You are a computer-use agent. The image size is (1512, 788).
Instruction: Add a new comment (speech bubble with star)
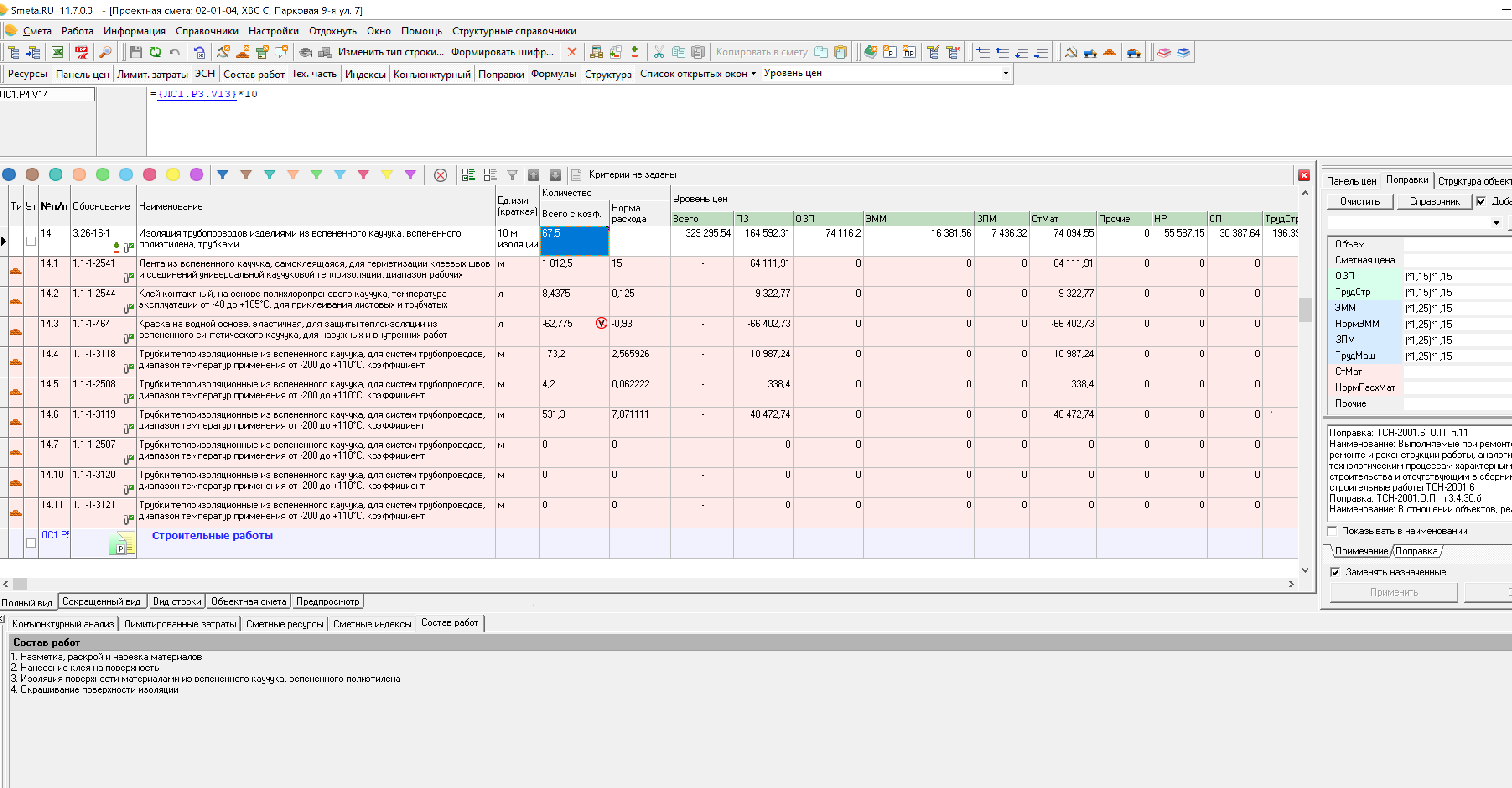point(282,52)
